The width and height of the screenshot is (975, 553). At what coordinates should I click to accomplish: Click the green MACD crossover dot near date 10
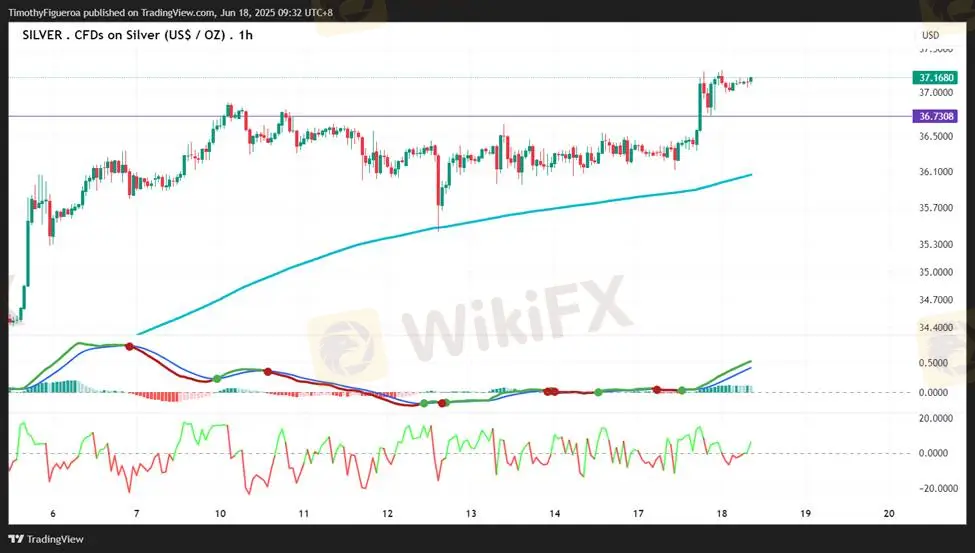pyautogui.click(x=217, y=378)
